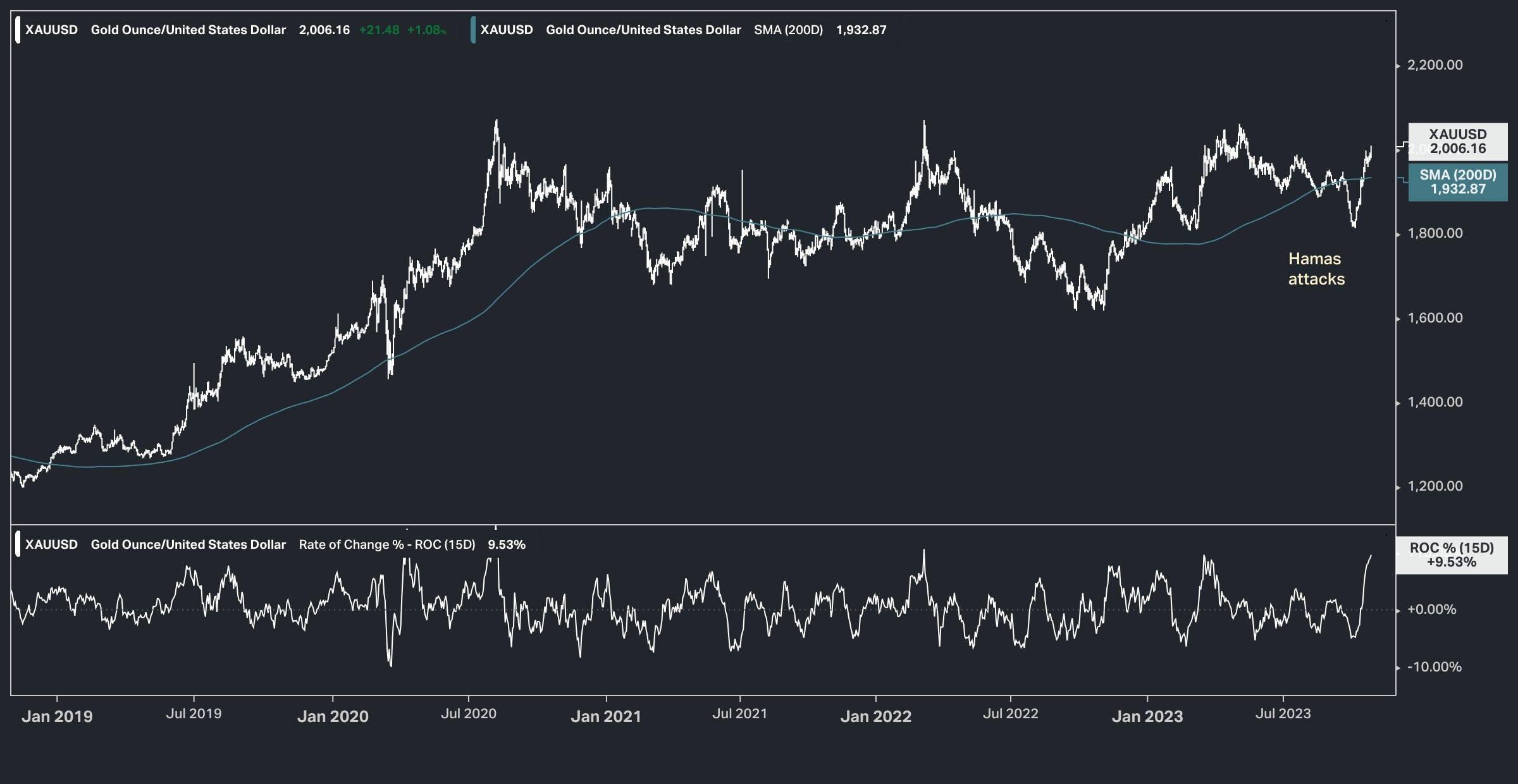Click the XAUUSD 2,006.16 price axis tag
This screenshot has height=784, width=1518.
tap(1458, 142)
